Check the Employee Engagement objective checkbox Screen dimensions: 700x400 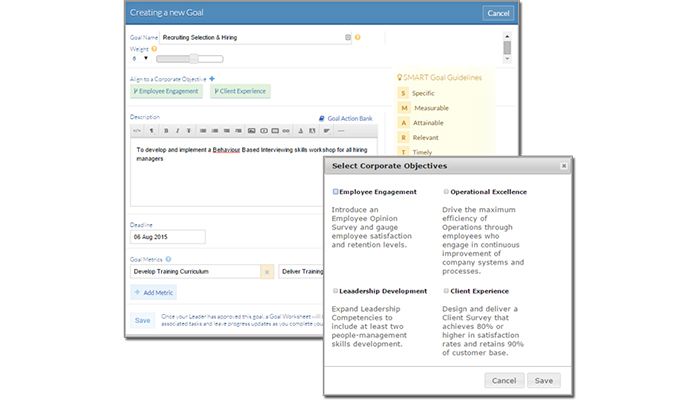click(335, 191)
